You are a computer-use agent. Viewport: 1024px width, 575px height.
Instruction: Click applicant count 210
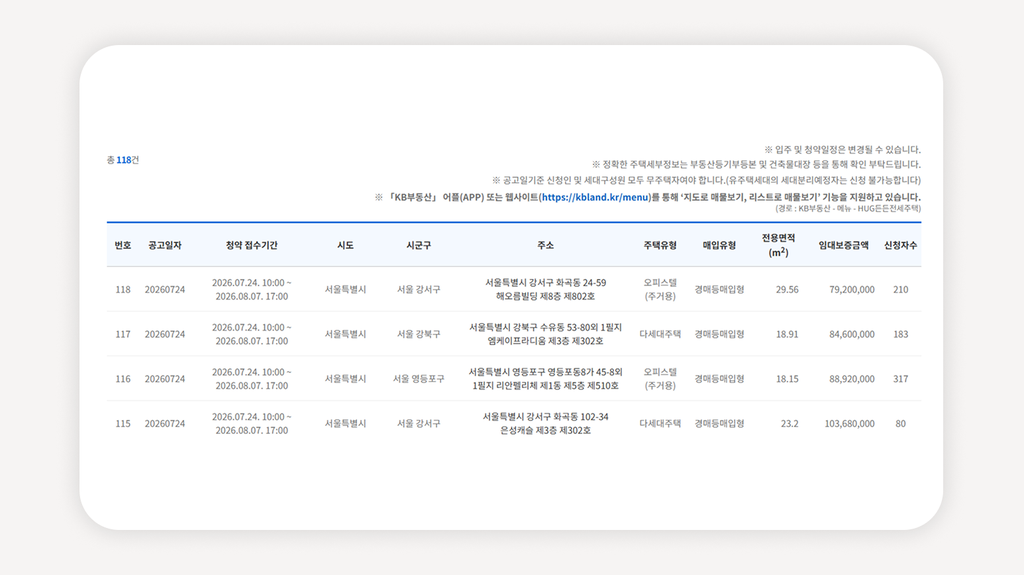click(x=901, y=289)
